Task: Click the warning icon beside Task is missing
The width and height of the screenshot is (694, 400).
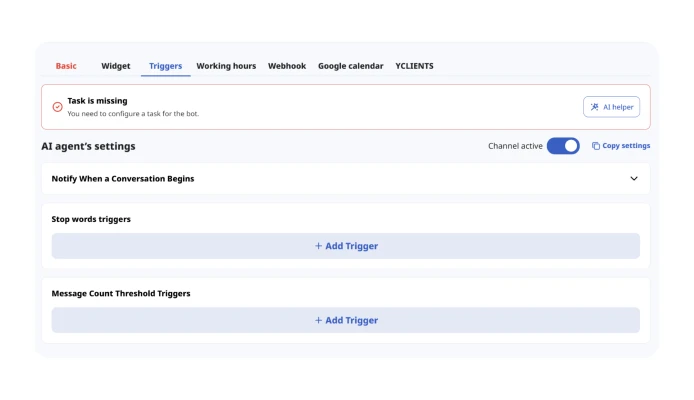Action: 57,107
